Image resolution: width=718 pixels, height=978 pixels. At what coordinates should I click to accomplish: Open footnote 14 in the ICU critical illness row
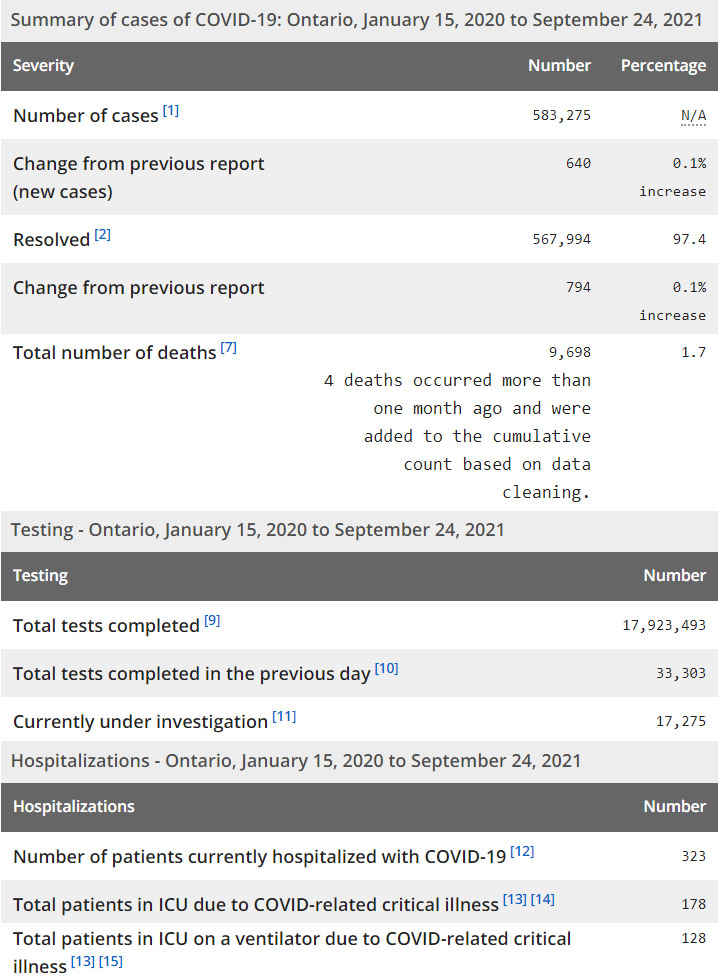542,900
